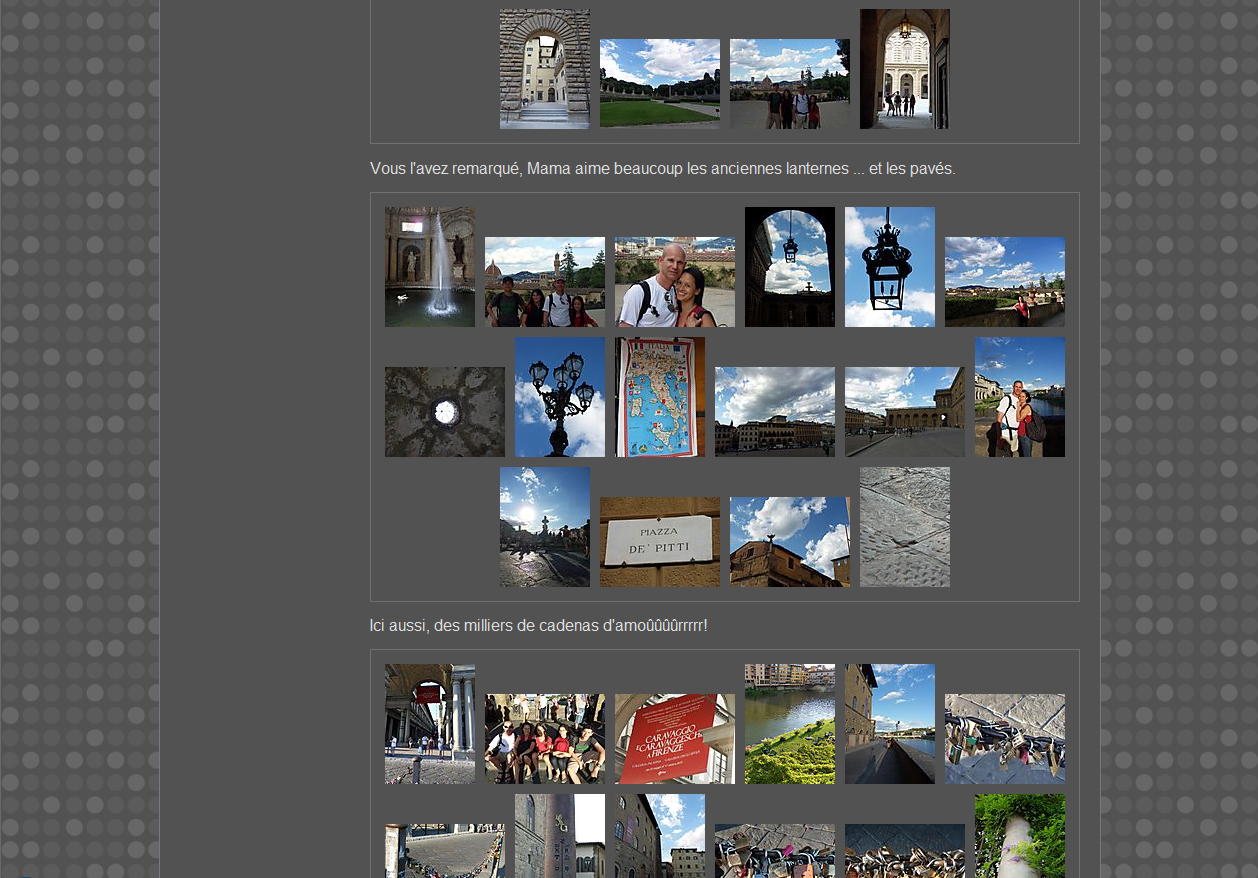Open group sitting on bench photo
This screenshot has height=878, width=1258.
click(544, 739)
